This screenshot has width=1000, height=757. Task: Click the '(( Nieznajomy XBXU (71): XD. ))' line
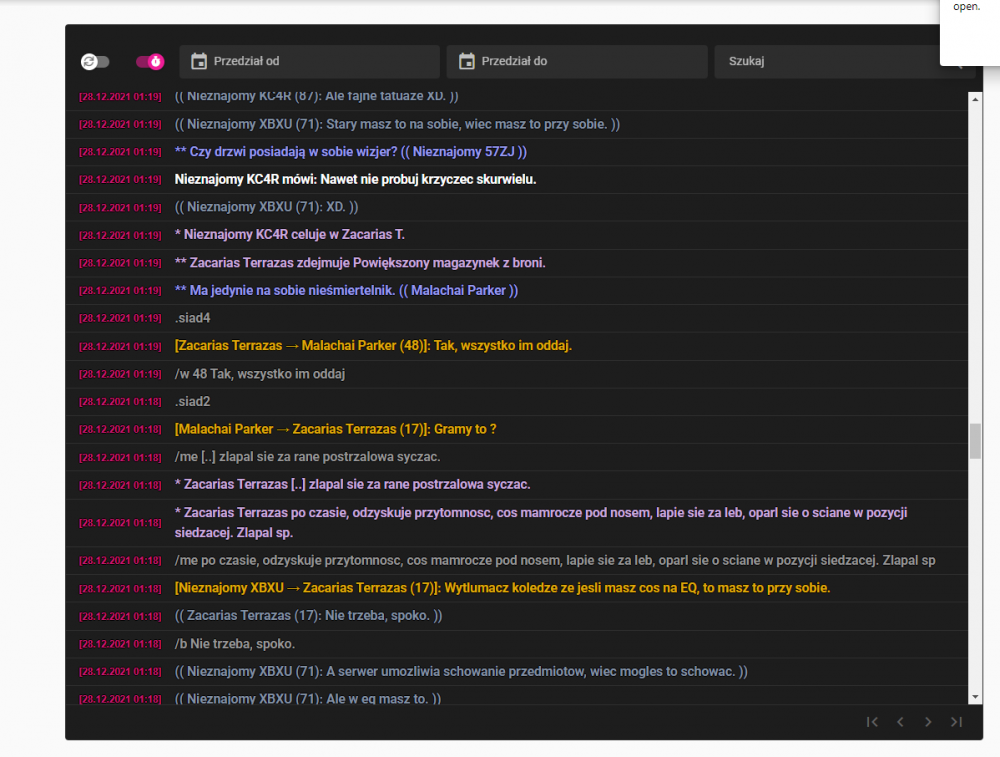tap(266, 207)
